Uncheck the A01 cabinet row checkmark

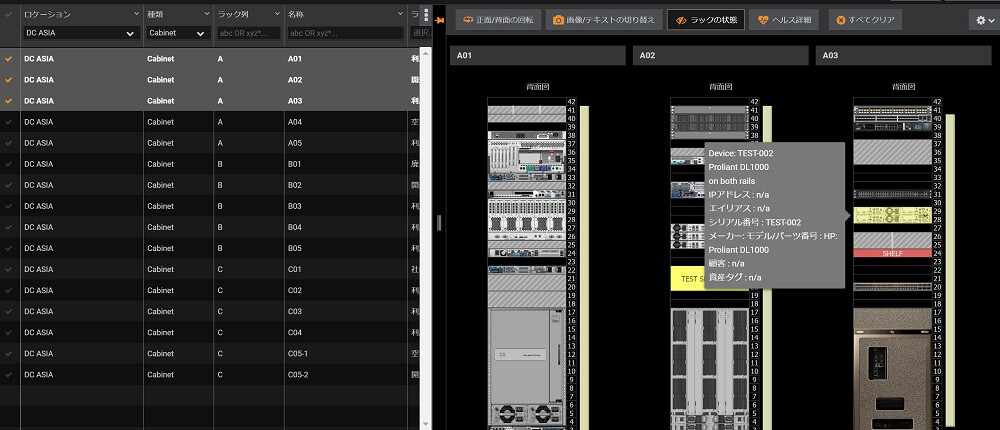coord(9,59)
